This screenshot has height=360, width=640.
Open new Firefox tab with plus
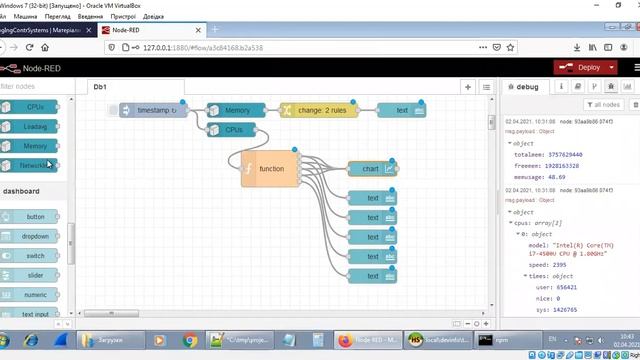point(215,29)
